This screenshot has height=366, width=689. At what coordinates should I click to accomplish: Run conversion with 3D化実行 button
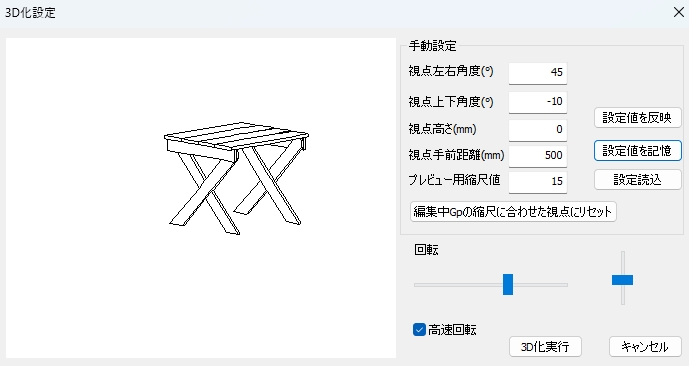pos(545,347)
